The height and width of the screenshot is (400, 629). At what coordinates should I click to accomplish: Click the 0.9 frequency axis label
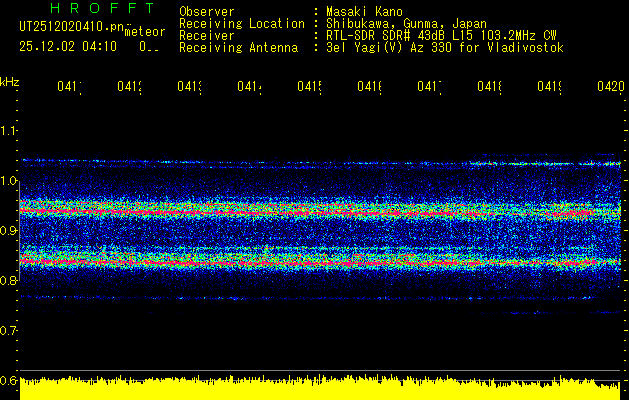click(x=9, y=231)
